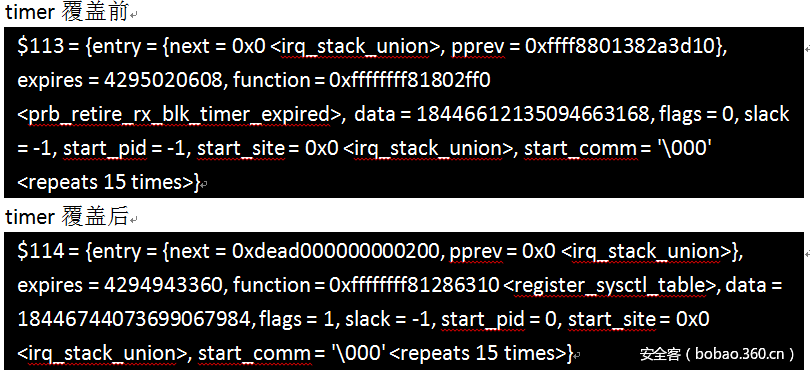The image size is (810, 373).
Task: Click the 安全客 bobao.360.cn watermark
Action: (718, 354)
